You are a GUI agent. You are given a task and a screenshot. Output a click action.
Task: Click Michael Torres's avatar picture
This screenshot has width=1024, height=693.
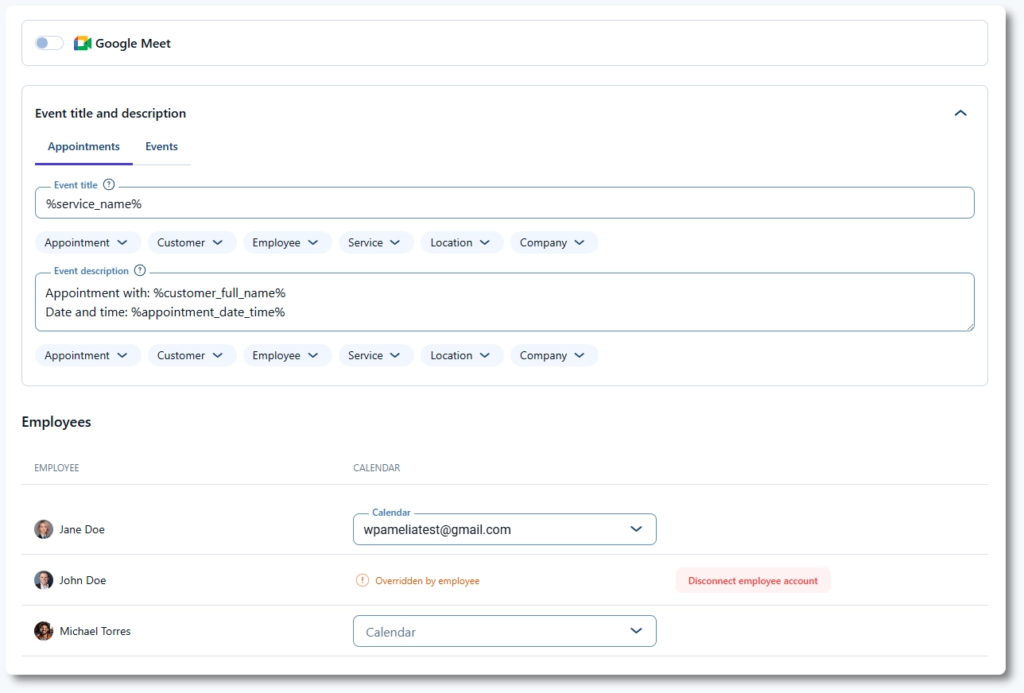click(x=44, y=631)
